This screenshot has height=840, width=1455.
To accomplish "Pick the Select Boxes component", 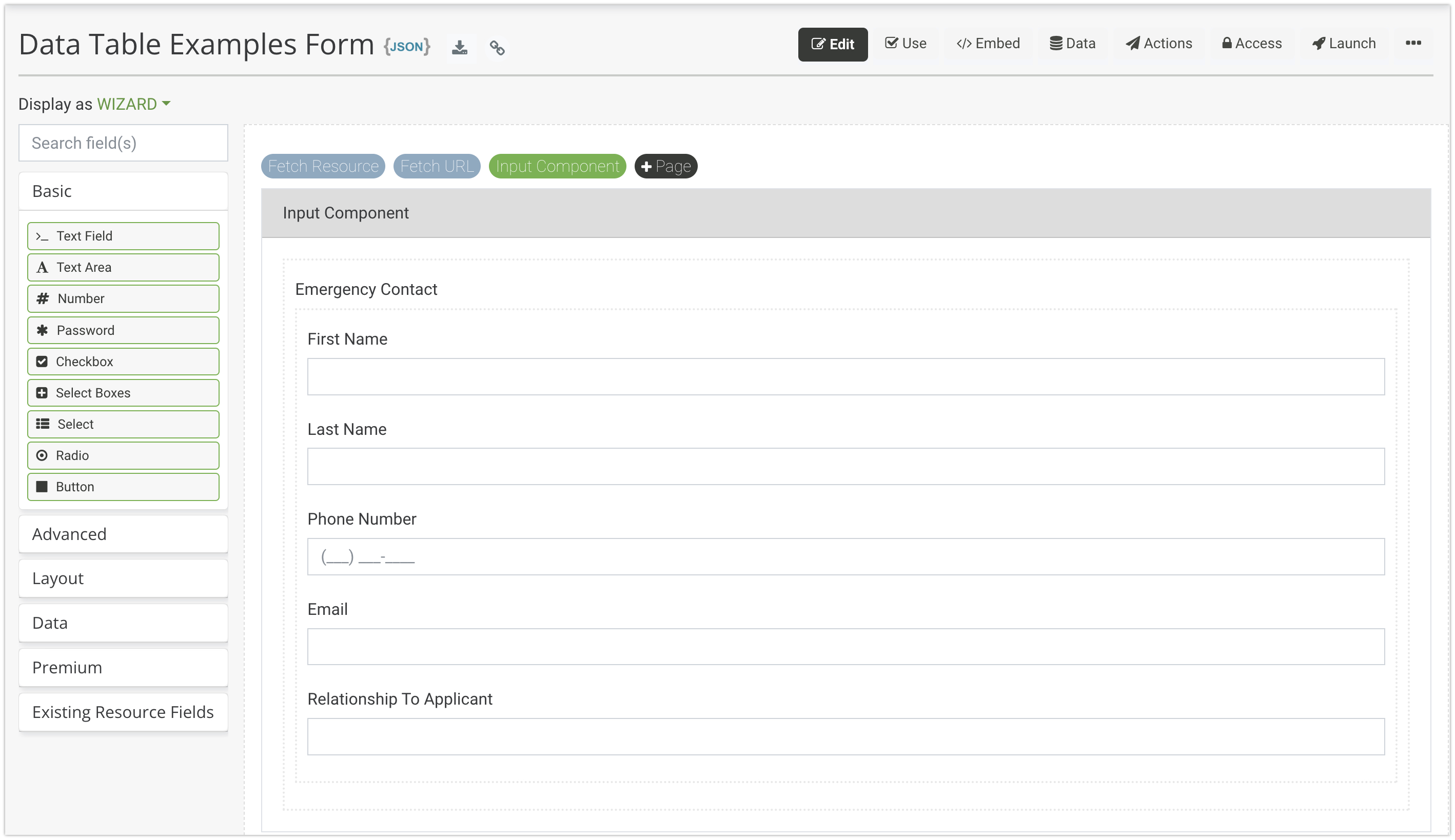I will coord(123,393).
